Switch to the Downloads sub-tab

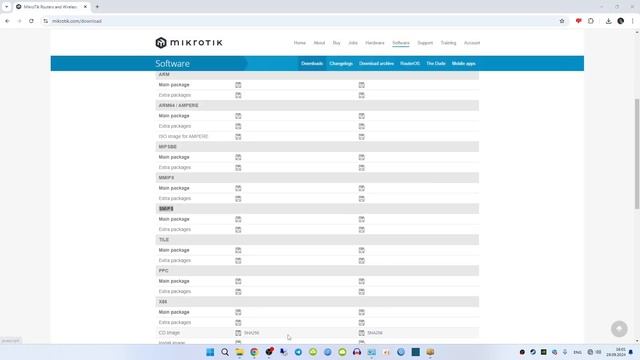pos(312,64)
